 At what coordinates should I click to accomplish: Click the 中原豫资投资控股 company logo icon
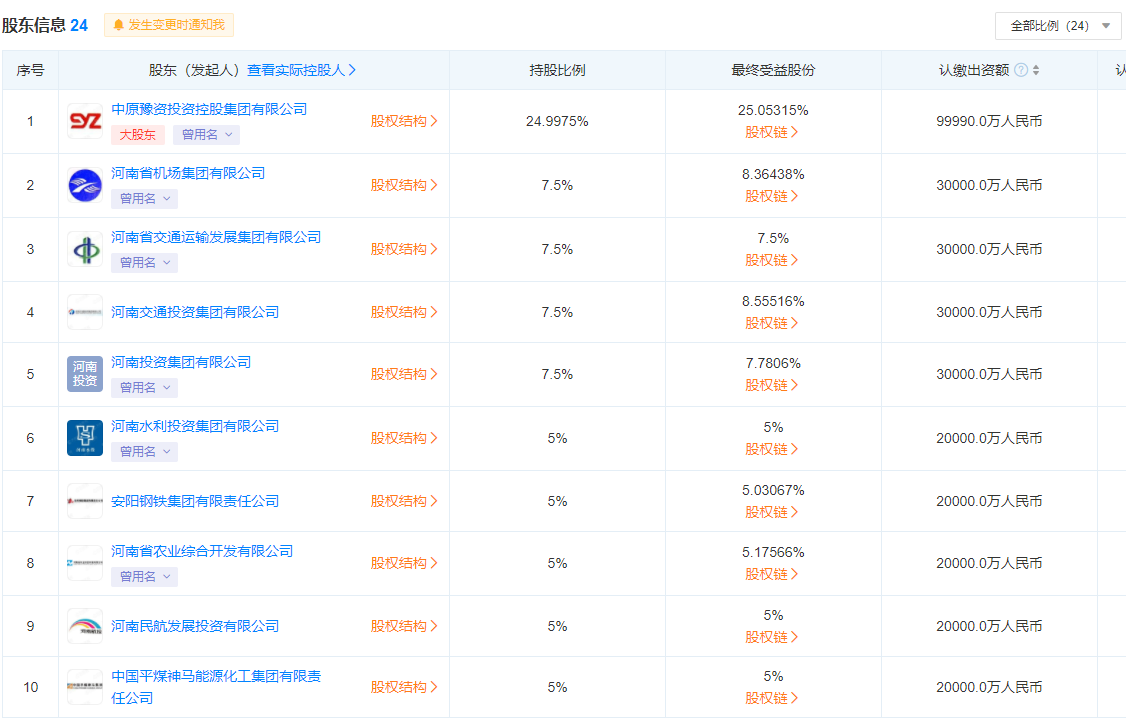(85, 121)
